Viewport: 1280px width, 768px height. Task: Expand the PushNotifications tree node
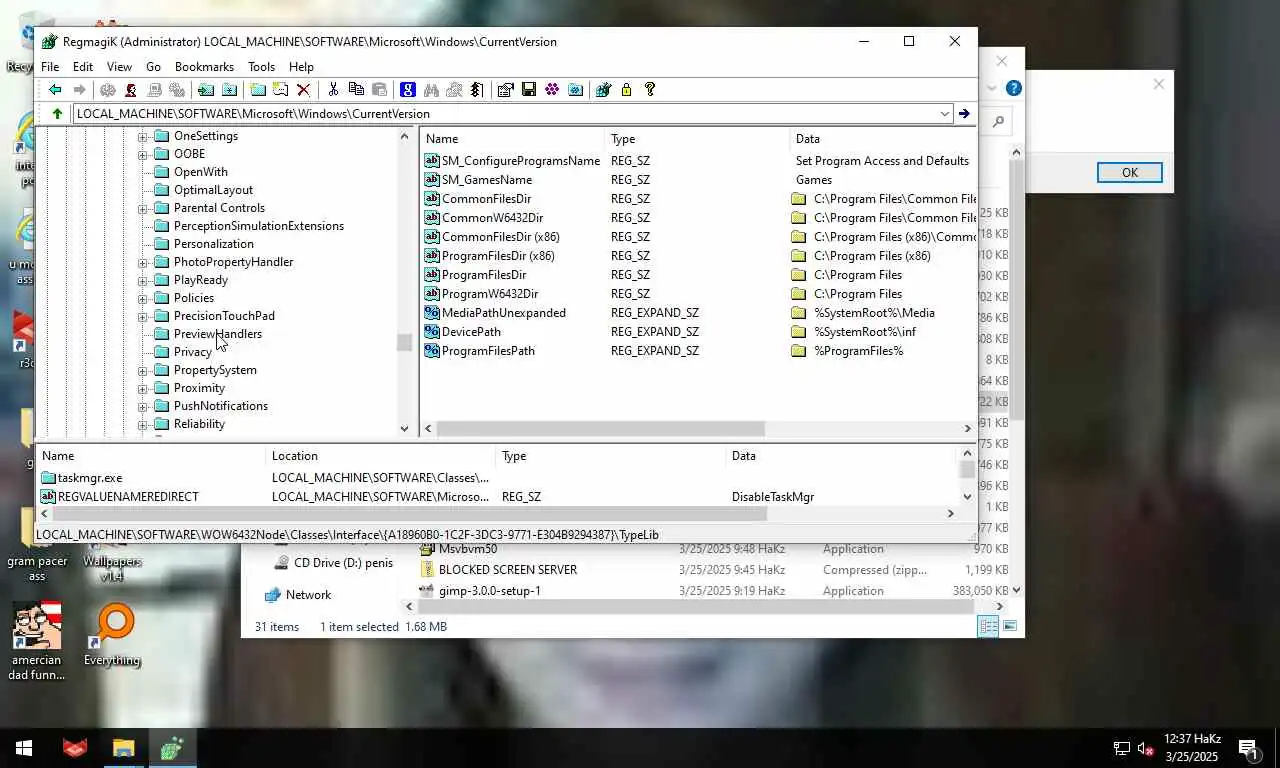(142, 406)
